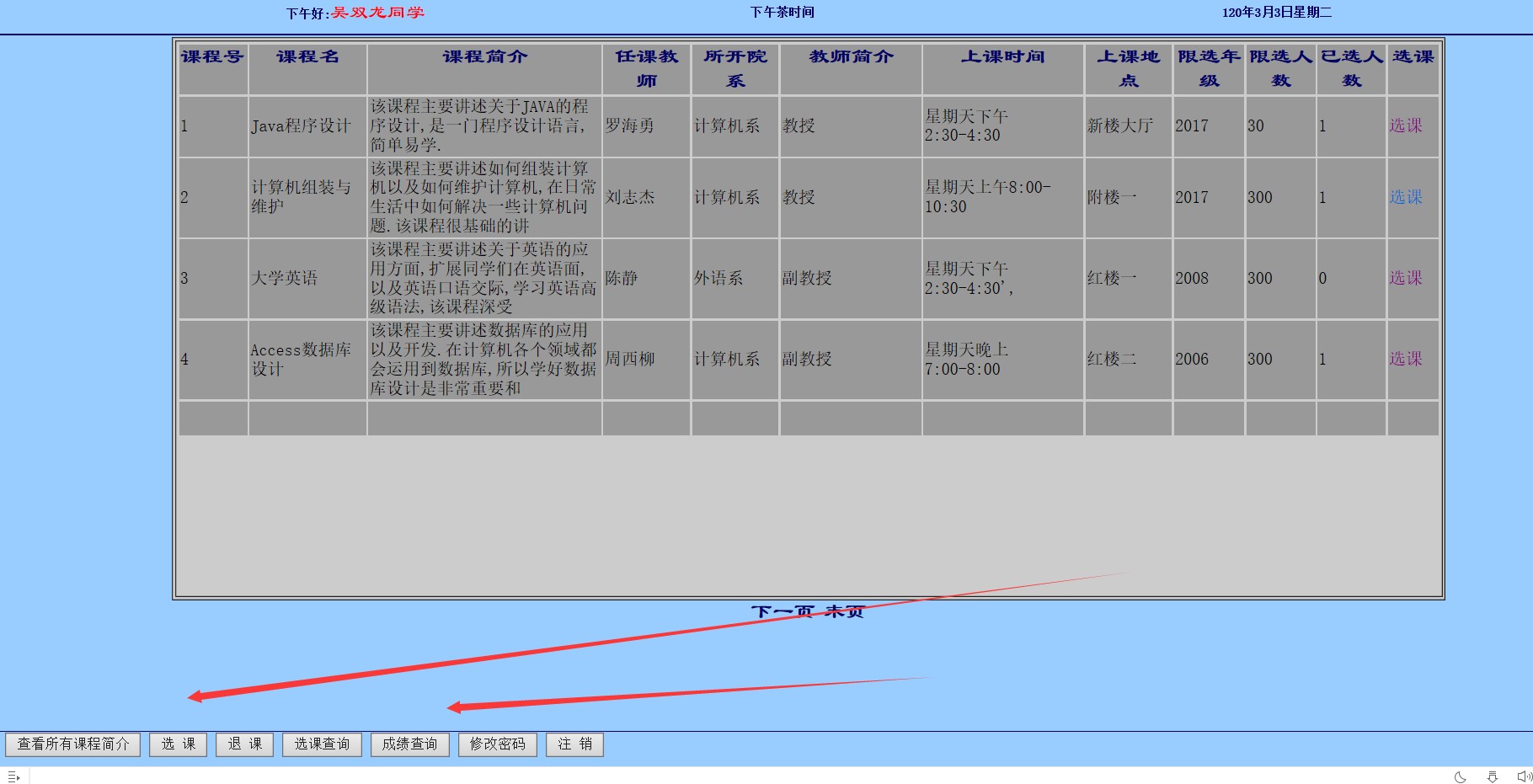The width and height of the screenshot is (1533, 784).
Task: Click course name Java程序设计
Action: [301, 125]
